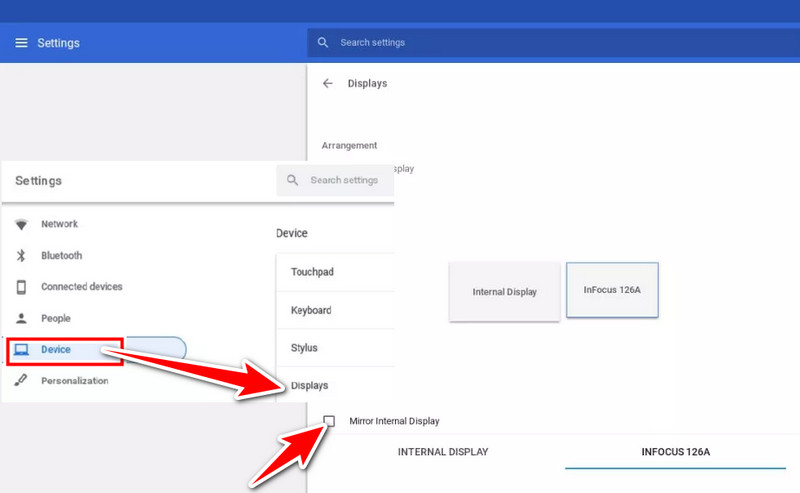Screen dimensions: 800x493
Task: Switch to the INFOCUS 126A tab
Action: 675,452
